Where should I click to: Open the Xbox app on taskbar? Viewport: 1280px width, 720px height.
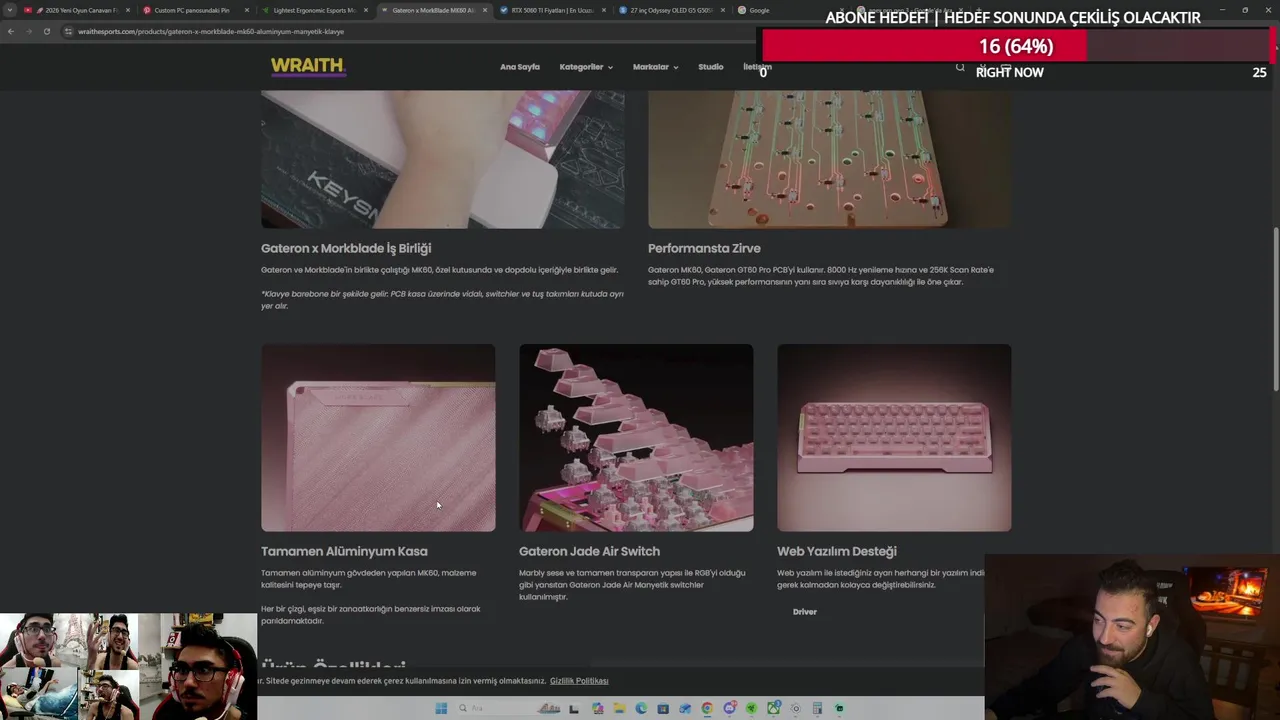(x=774, y=708)
